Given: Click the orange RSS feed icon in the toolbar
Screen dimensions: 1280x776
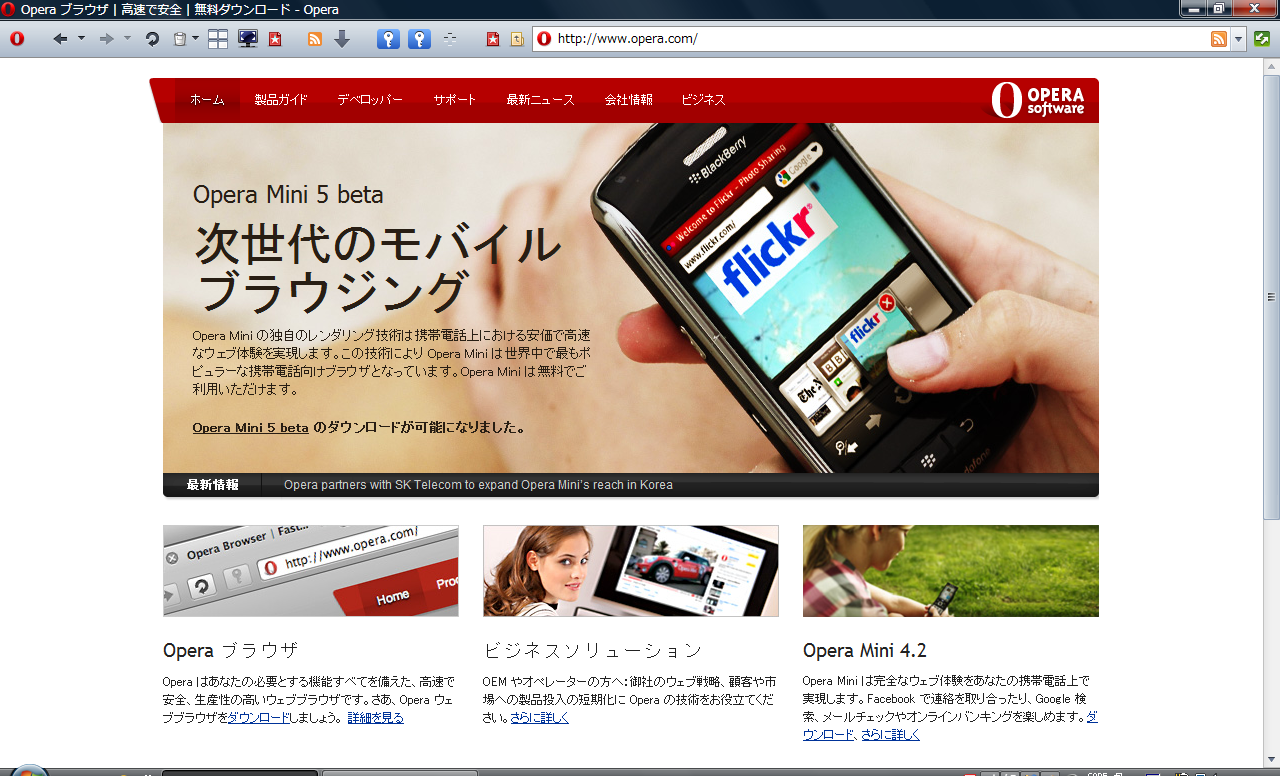Looking at the screenshot, I should 314,39.
